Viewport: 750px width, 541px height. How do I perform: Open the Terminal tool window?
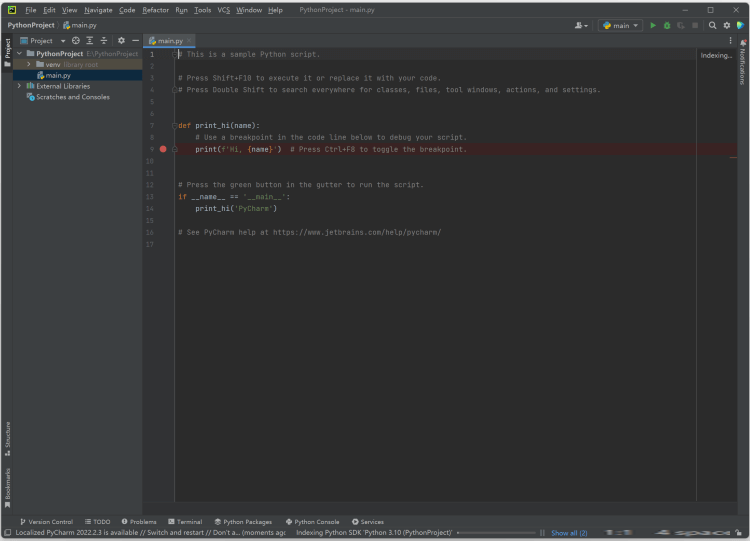[x=185, y=522]
